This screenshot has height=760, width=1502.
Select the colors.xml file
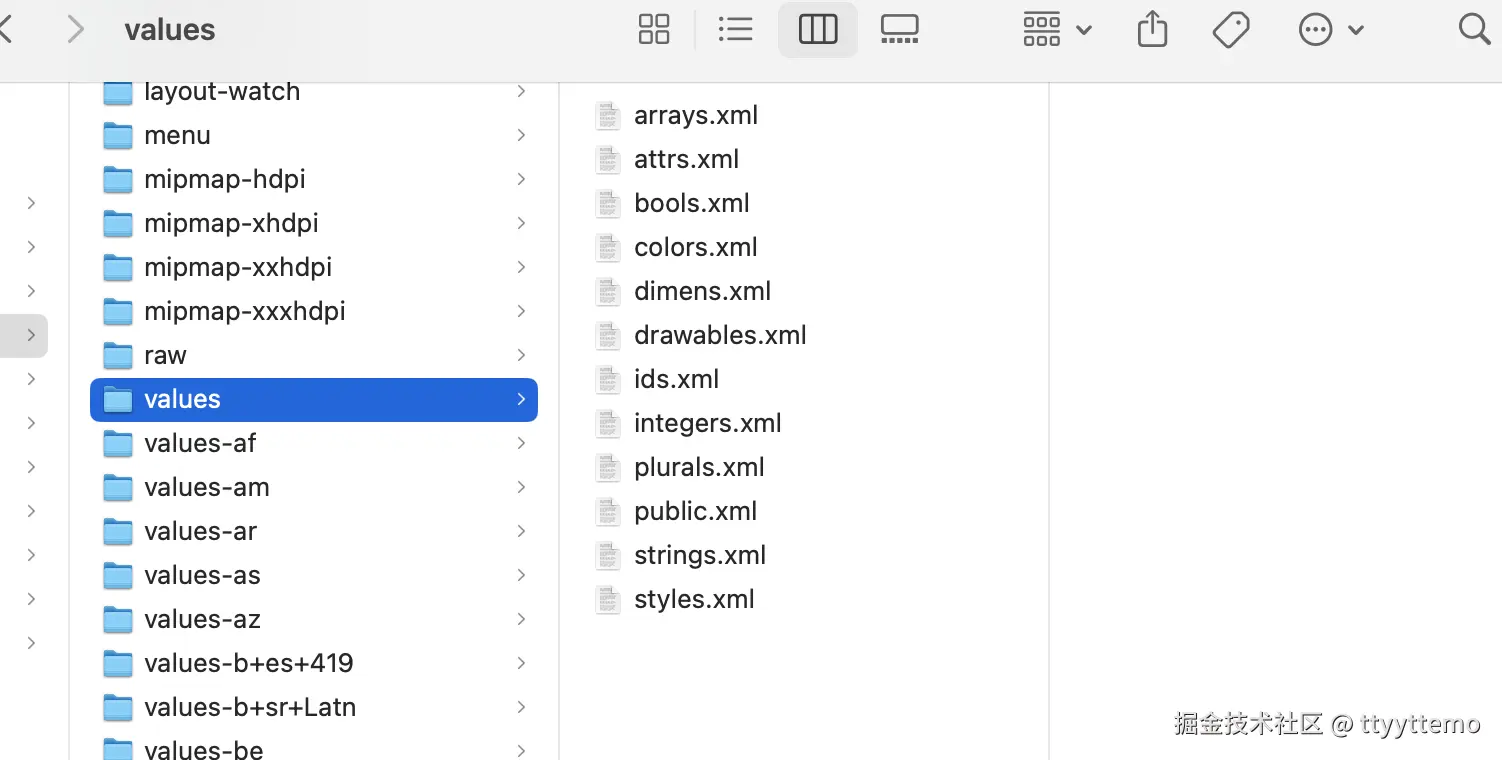pyautogui.click(x=695, y=247)
